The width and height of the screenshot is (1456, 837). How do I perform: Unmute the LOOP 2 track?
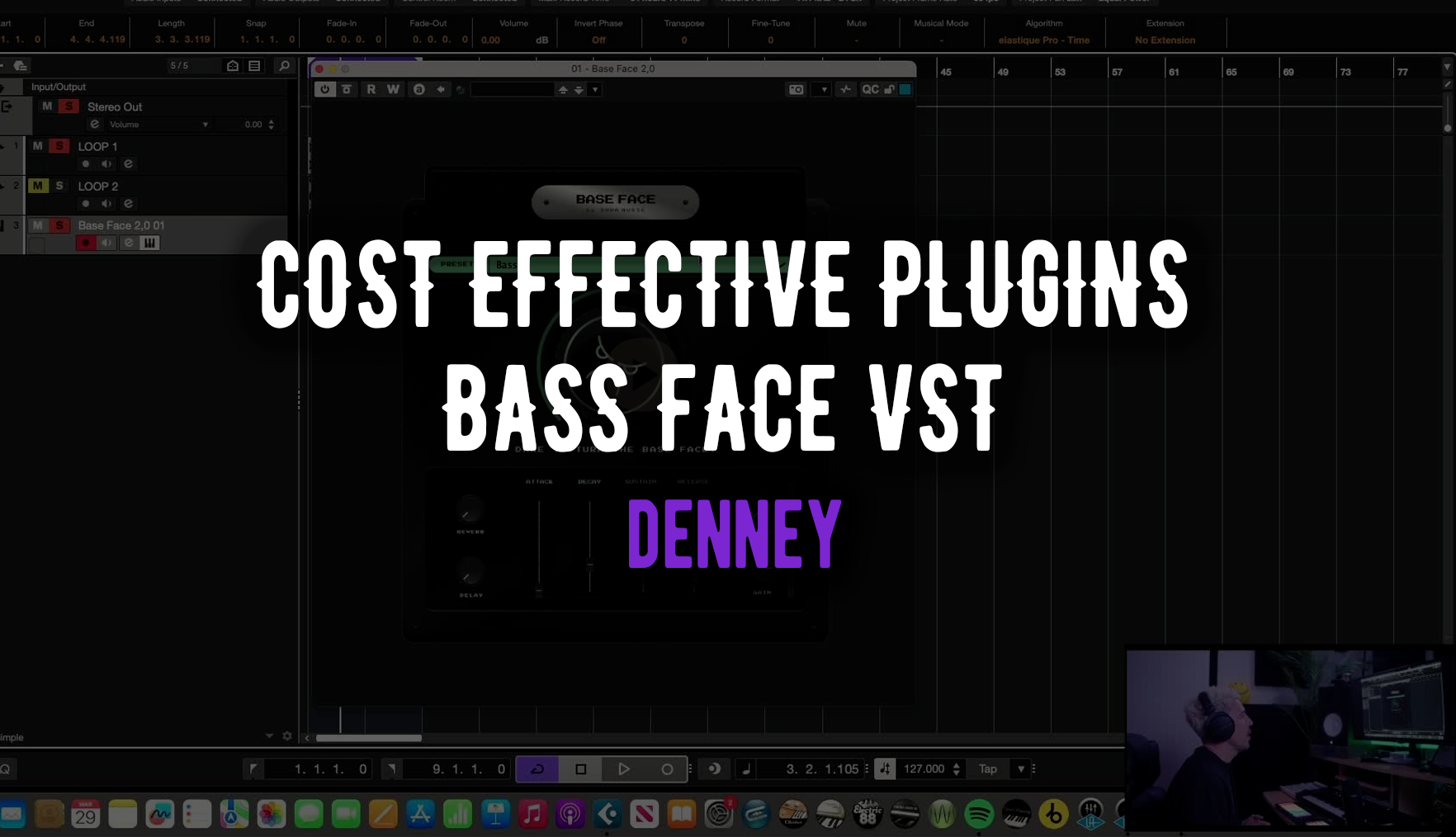coord(37,187)
